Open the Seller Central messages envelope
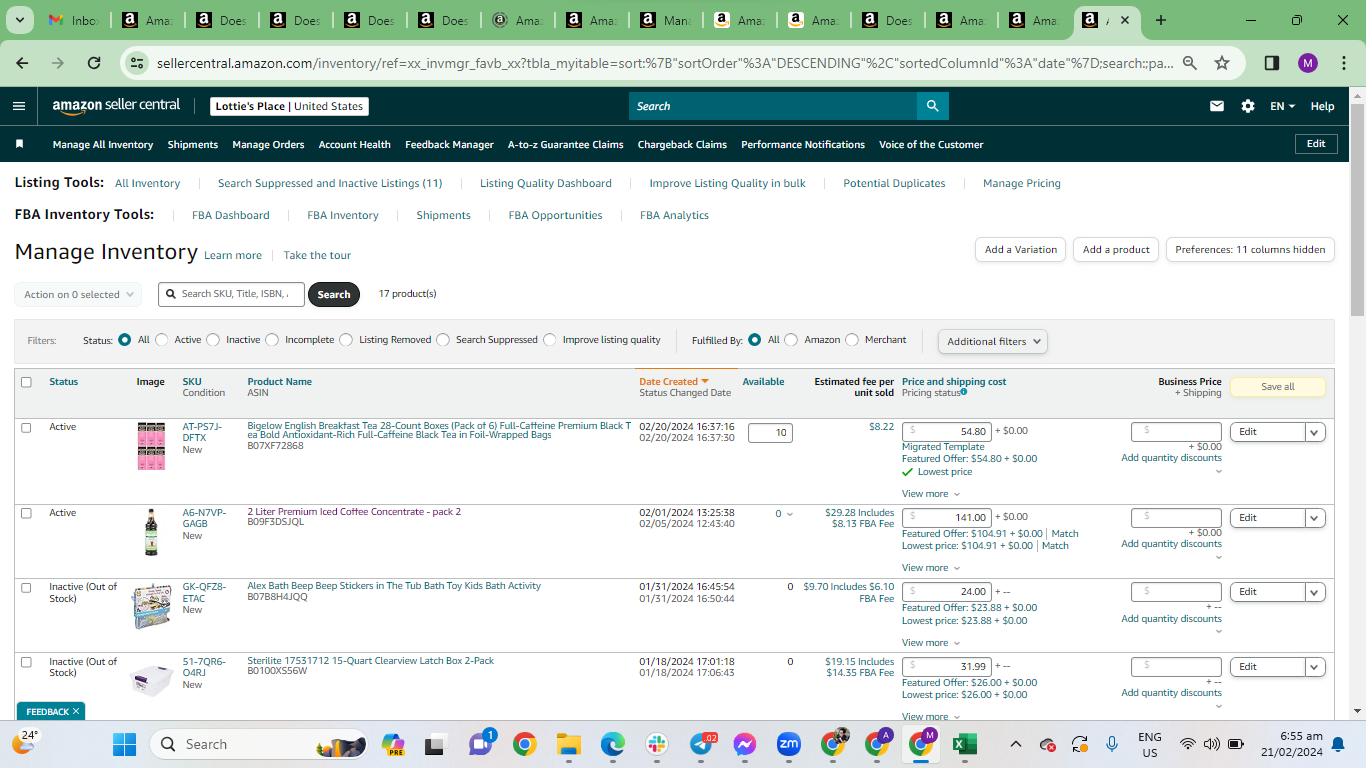This screenshot has width=1366, height=768. click(x=1217, y=106)
